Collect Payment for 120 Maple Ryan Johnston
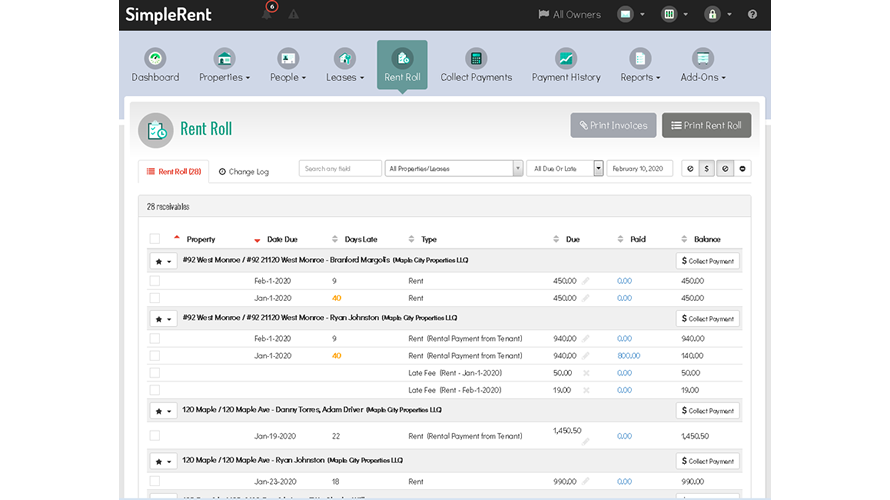The width and height of the screenshot is (890, 500). (708, 461)
